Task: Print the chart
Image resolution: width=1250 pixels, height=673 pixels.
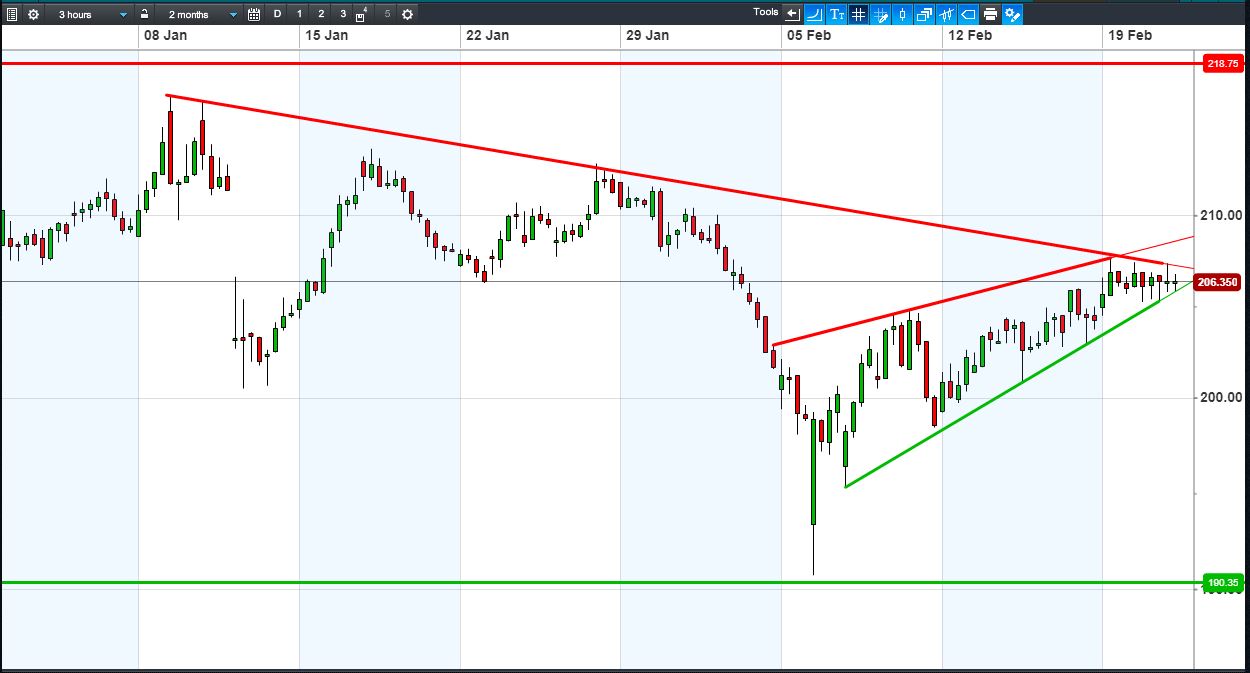Action: [990, 14]
